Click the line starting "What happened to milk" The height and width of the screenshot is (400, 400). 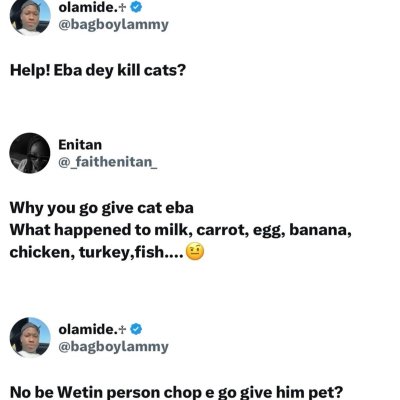tap(181, 230)
